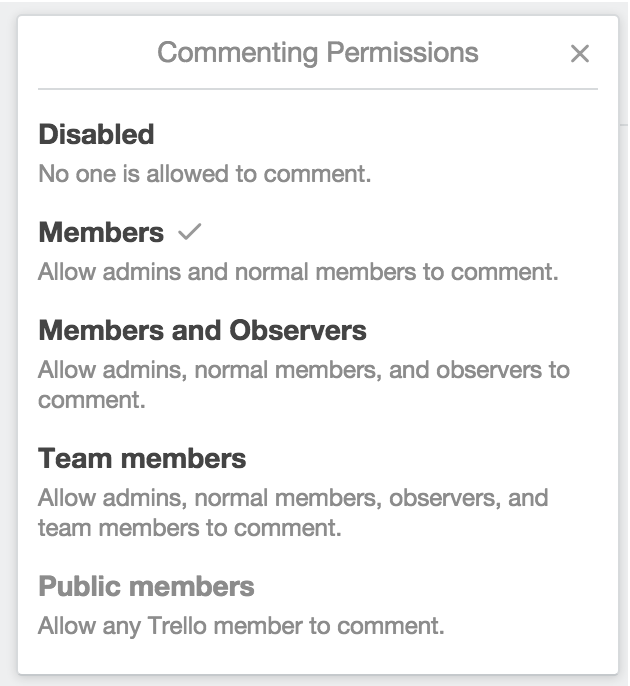Click the checkmark beside Members
Screen dimensions: 630x686
pos(189,232)
